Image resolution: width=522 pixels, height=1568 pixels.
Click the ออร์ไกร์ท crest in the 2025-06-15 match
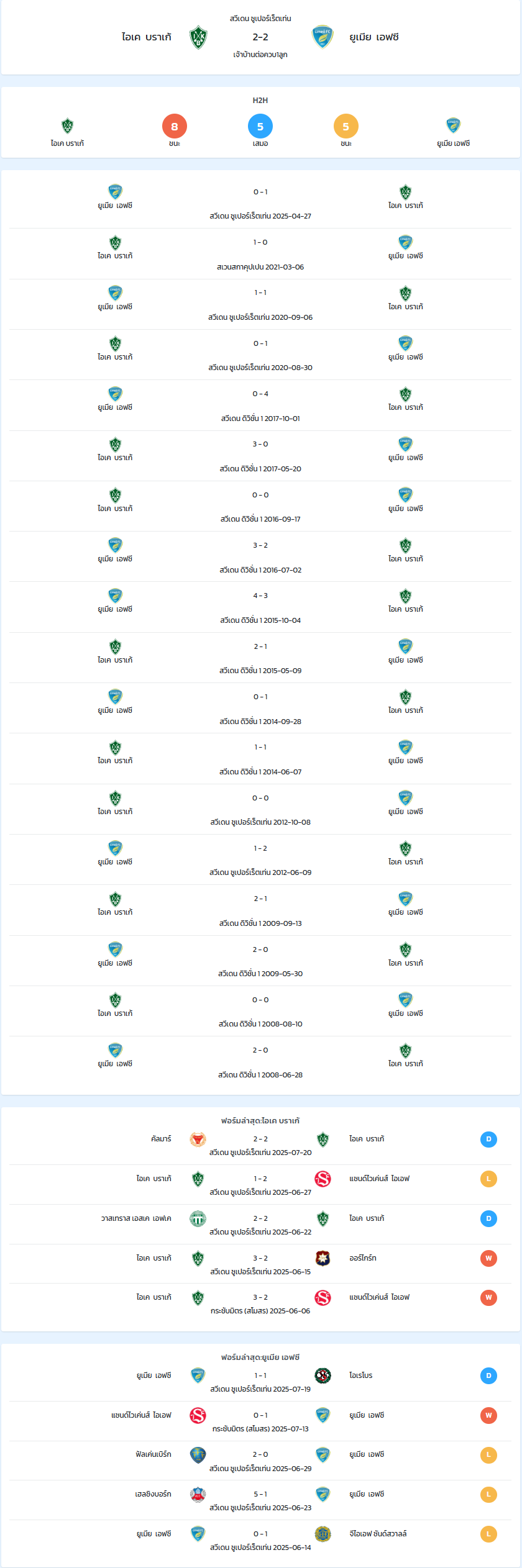(x=323, y=1258)
